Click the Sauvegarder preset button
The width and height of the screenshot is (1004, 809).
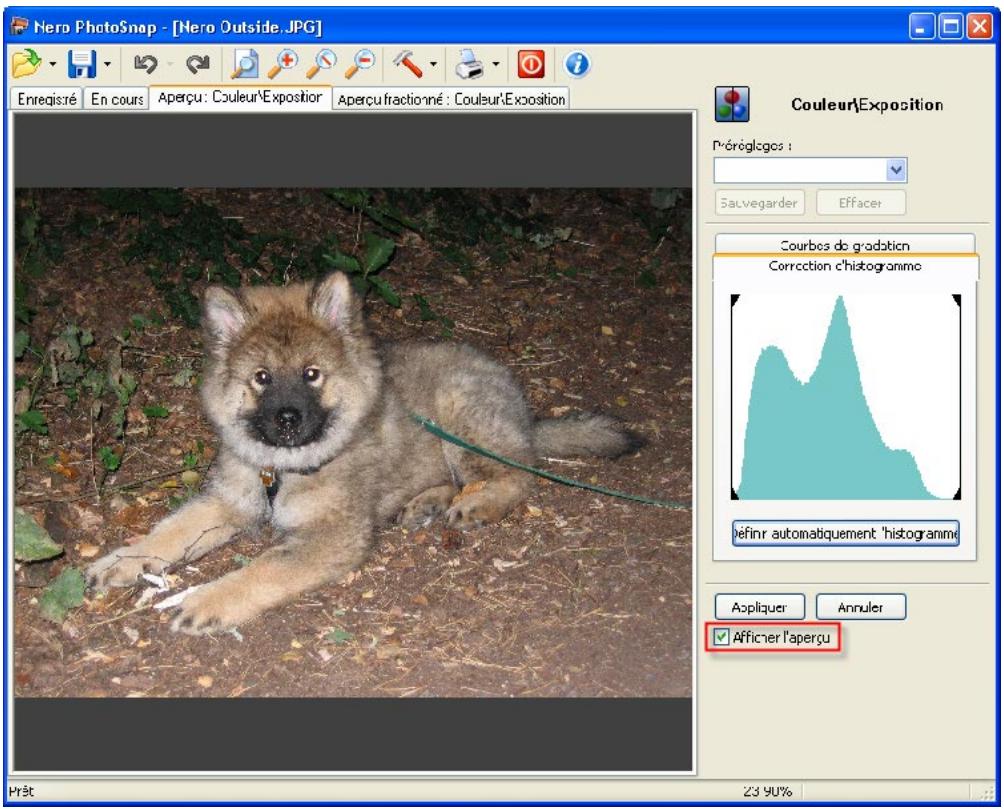(759, 203)
